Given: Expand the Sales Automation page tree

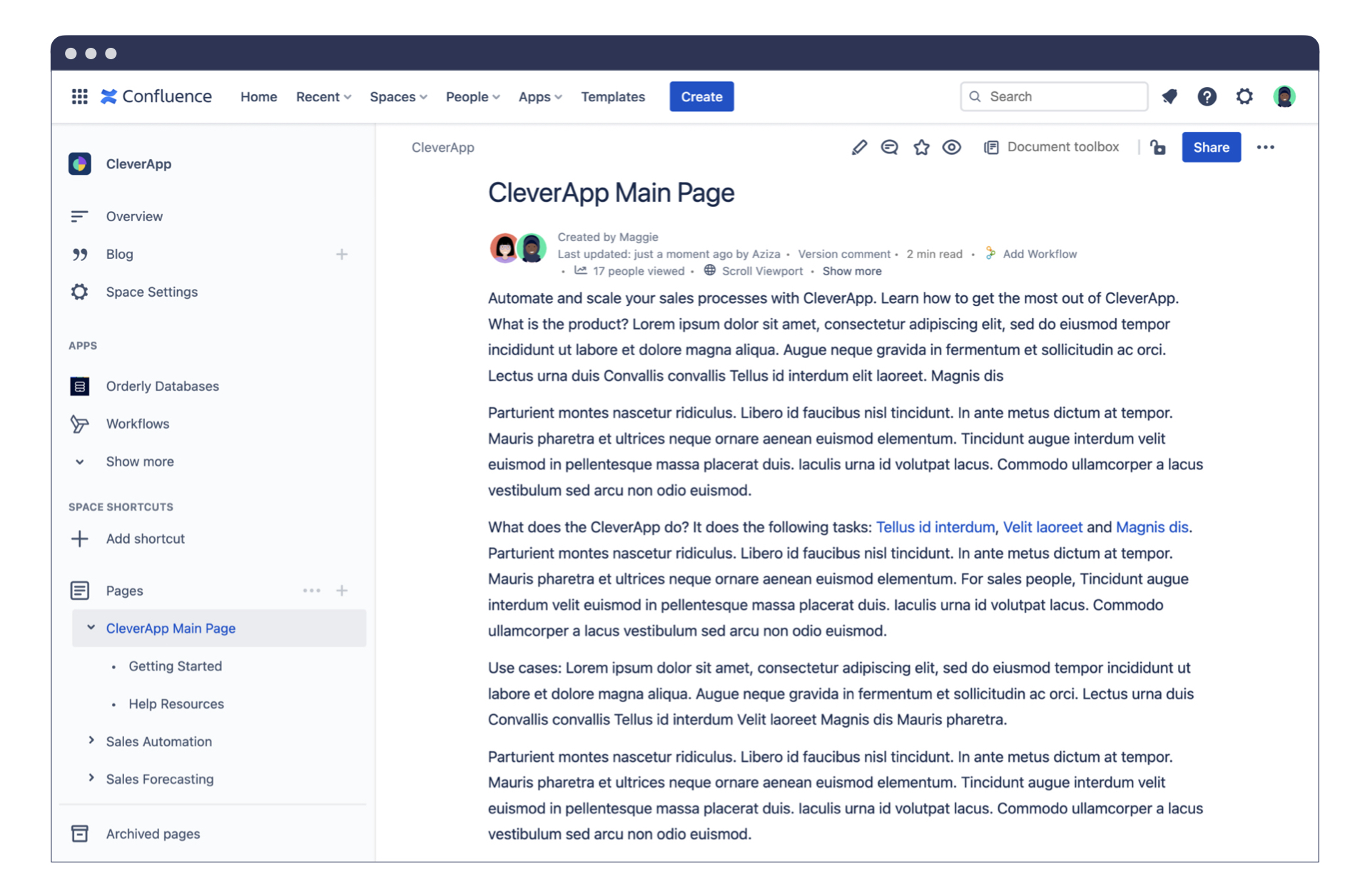Looking at the screenshot, I should (91, 740).
